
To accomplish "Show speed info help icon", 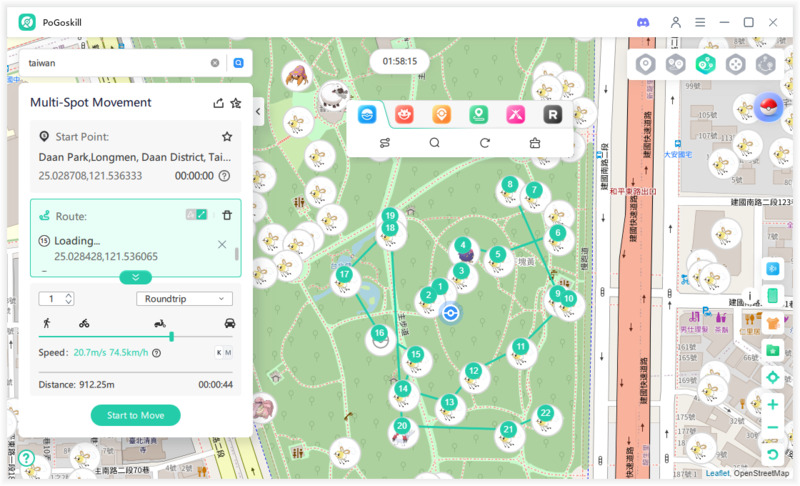I will point(157,353).
